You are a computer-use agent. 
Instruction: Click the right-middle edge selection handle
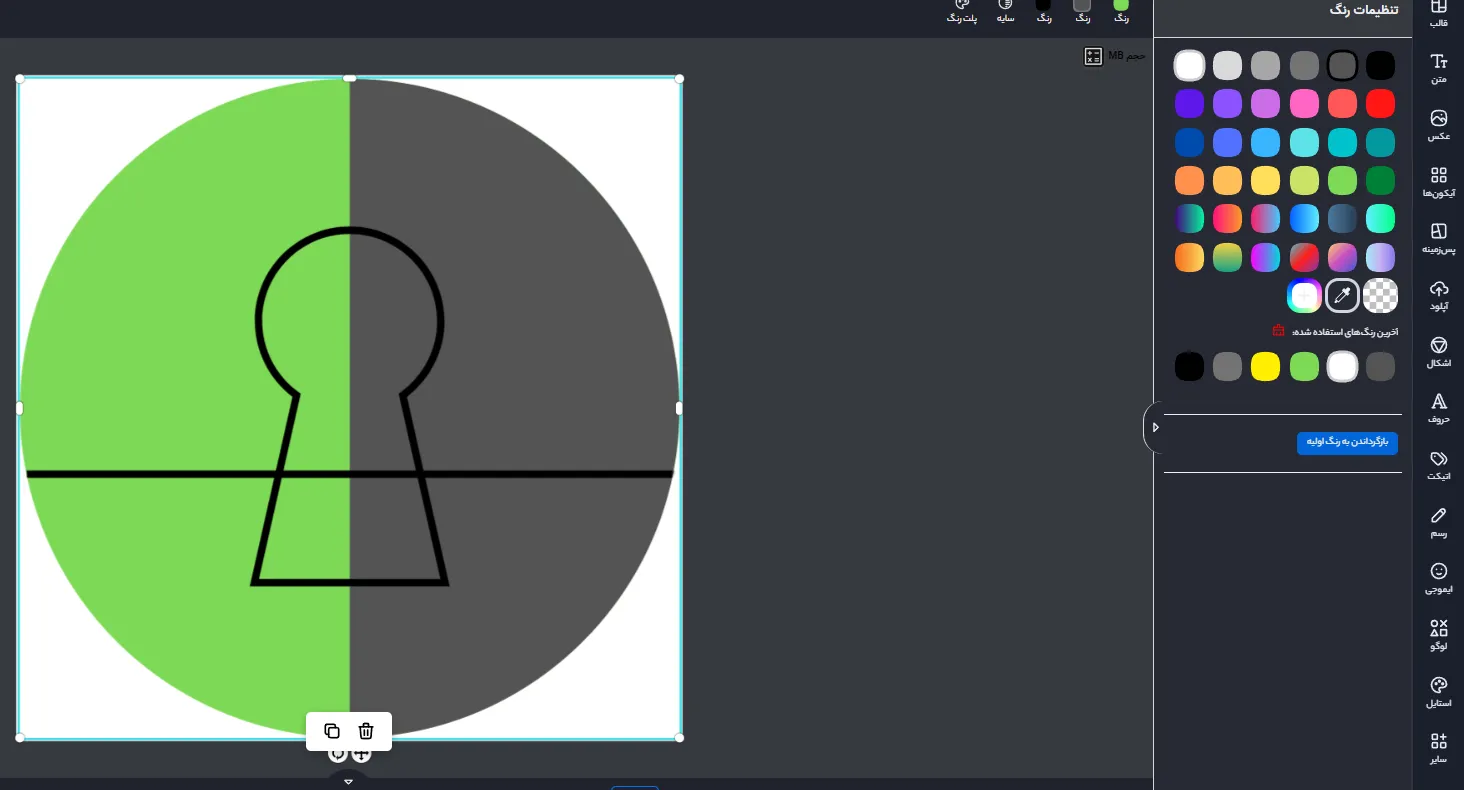coord(680,408)
